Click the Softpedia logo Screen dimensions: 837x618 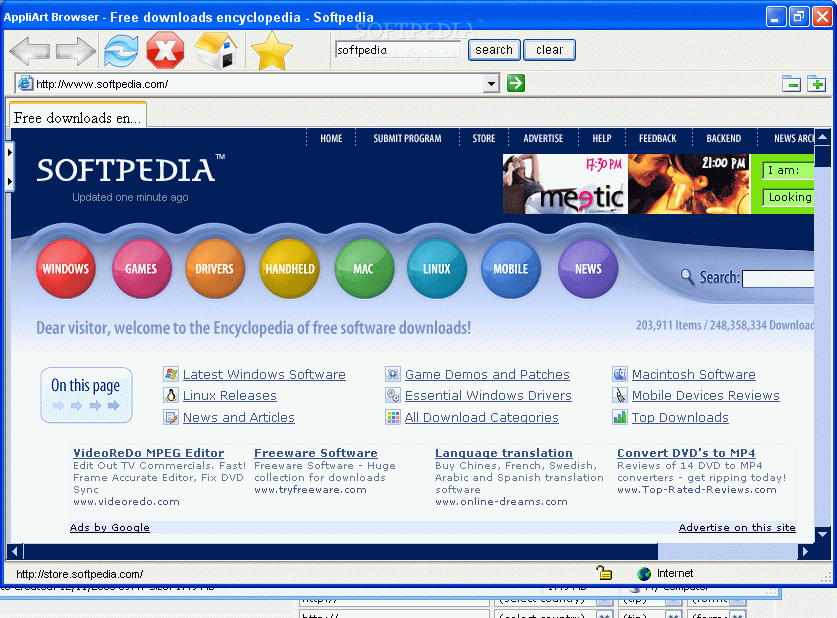point(131,170)
